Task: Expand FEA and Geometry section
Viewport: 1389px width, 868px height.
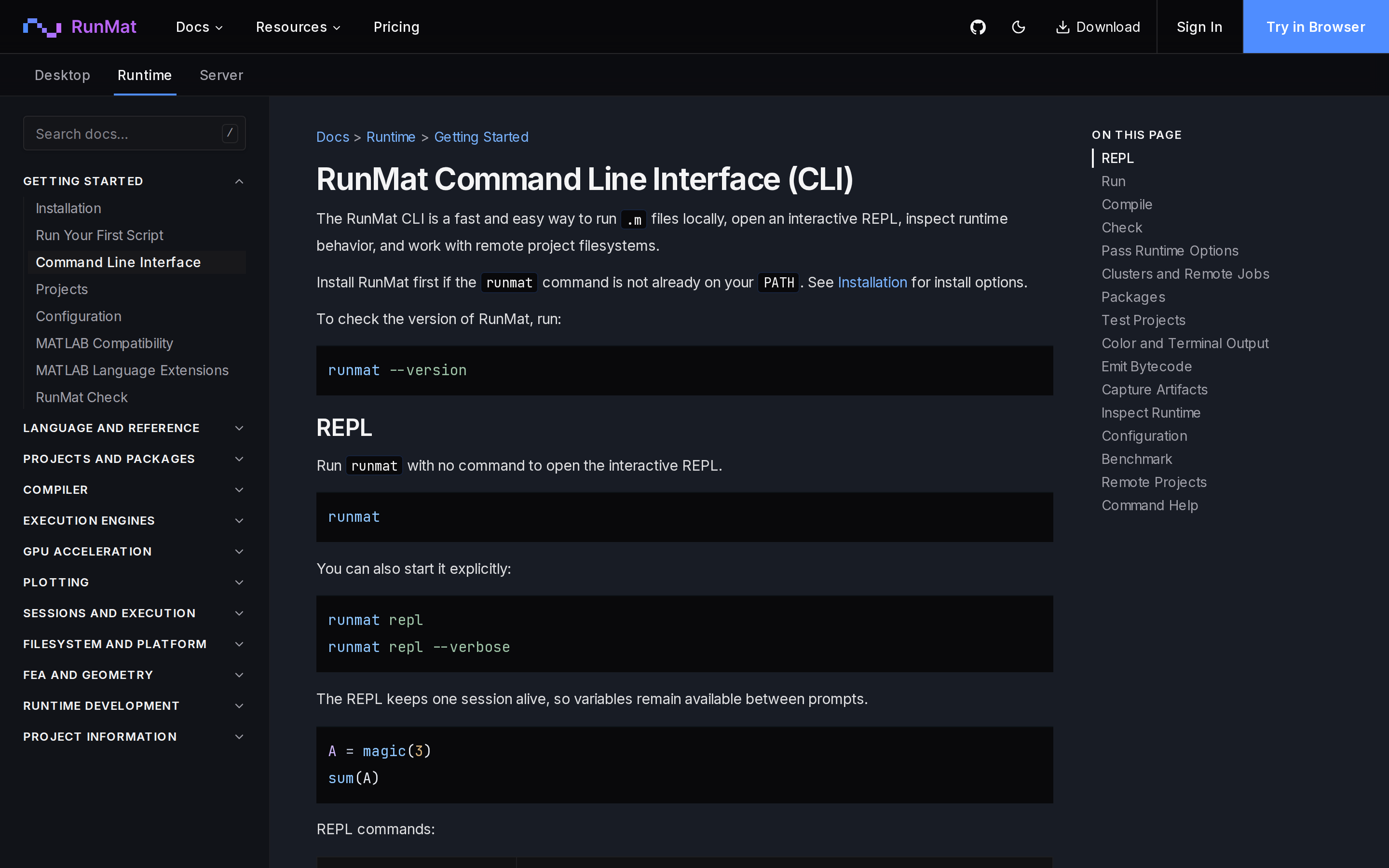Action: (x=134, y=675)
